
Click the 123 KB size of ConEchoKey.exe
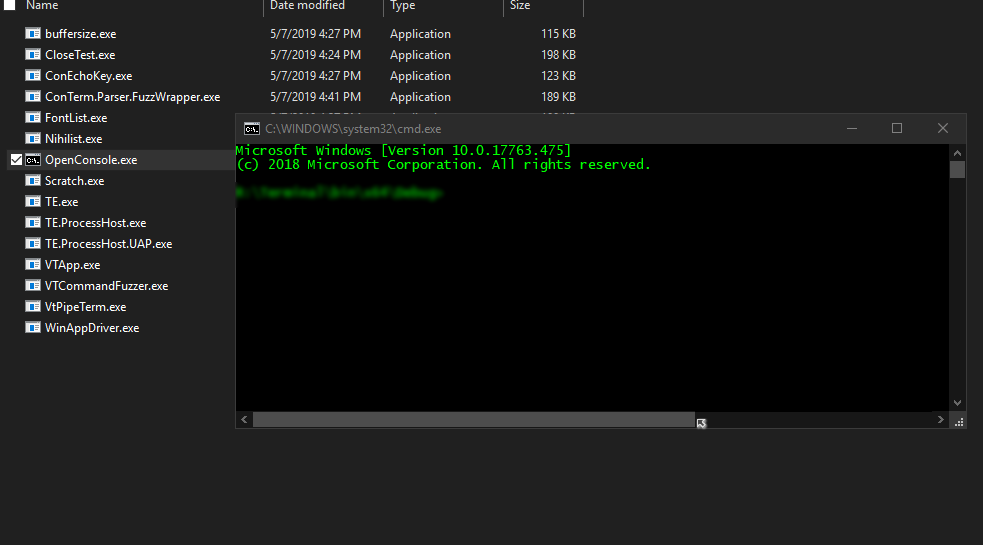pyautogui.click(x=558, y=76)
